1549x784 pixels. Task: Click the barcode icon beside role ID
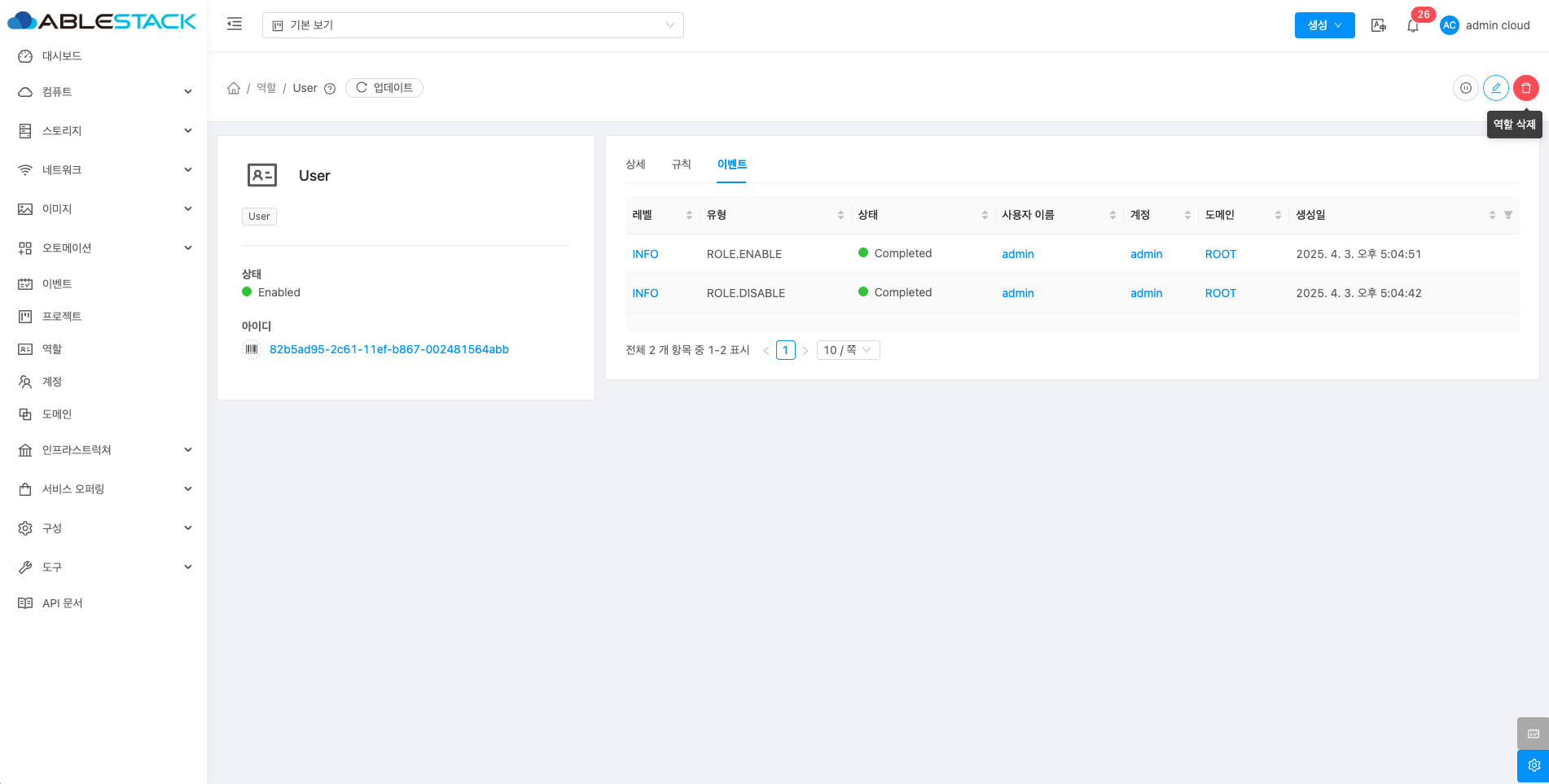coord(252,349)
